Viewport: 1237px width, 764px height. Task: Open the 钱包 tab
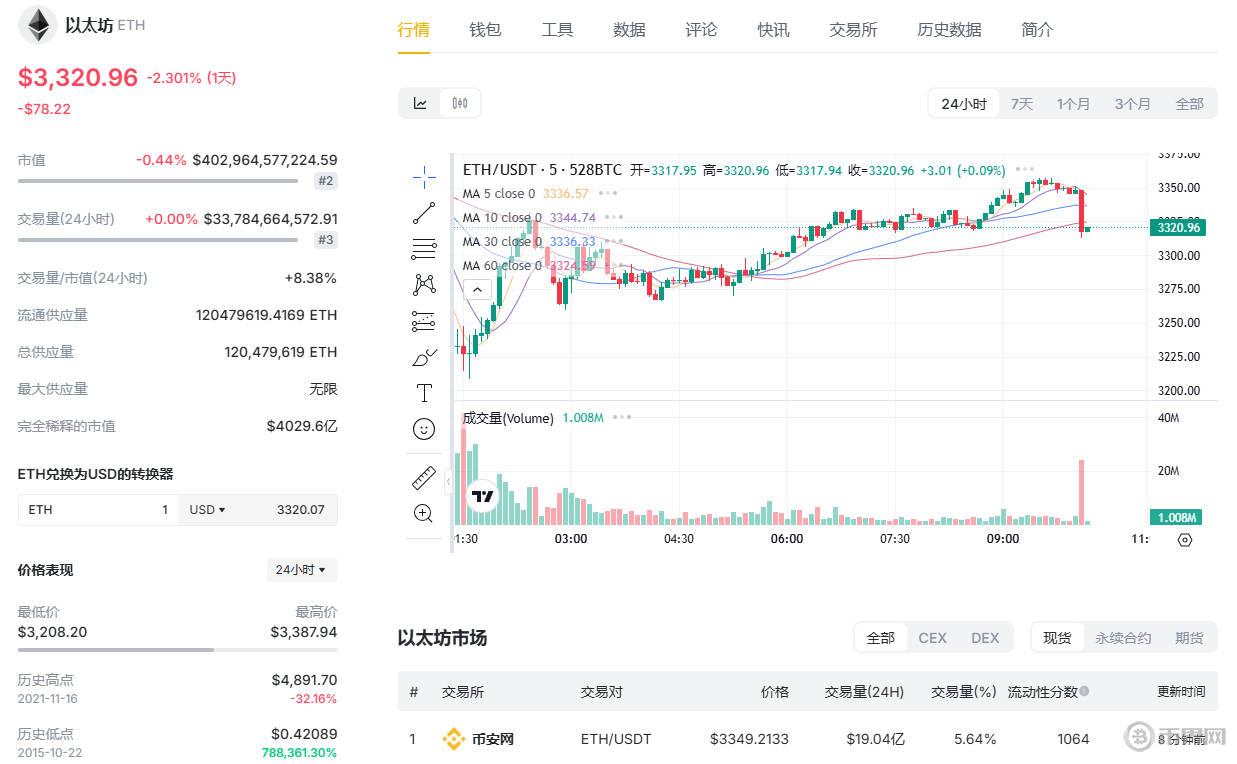click(485, 30)
